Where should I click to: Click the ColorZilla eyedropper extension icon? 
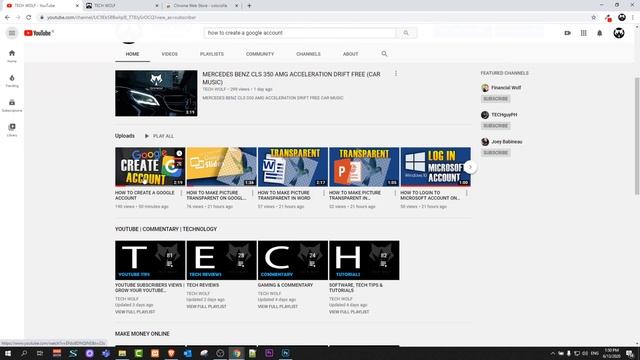tap(608, 18)
